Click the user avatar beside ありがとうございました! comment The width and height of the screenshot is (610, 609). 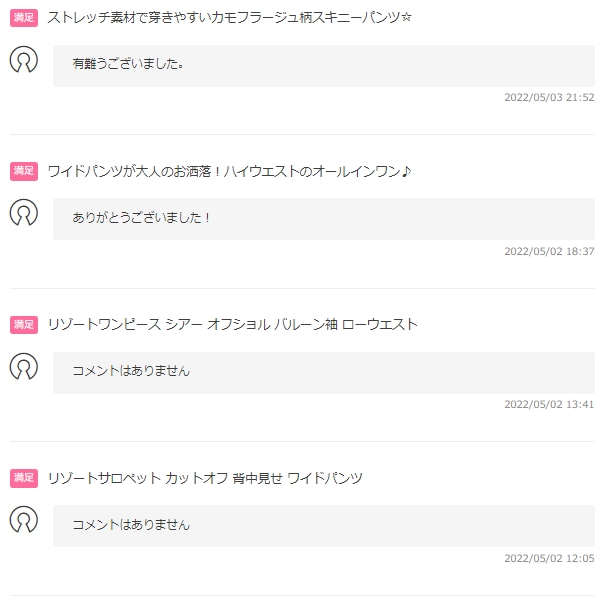click(x=24, y=212)
